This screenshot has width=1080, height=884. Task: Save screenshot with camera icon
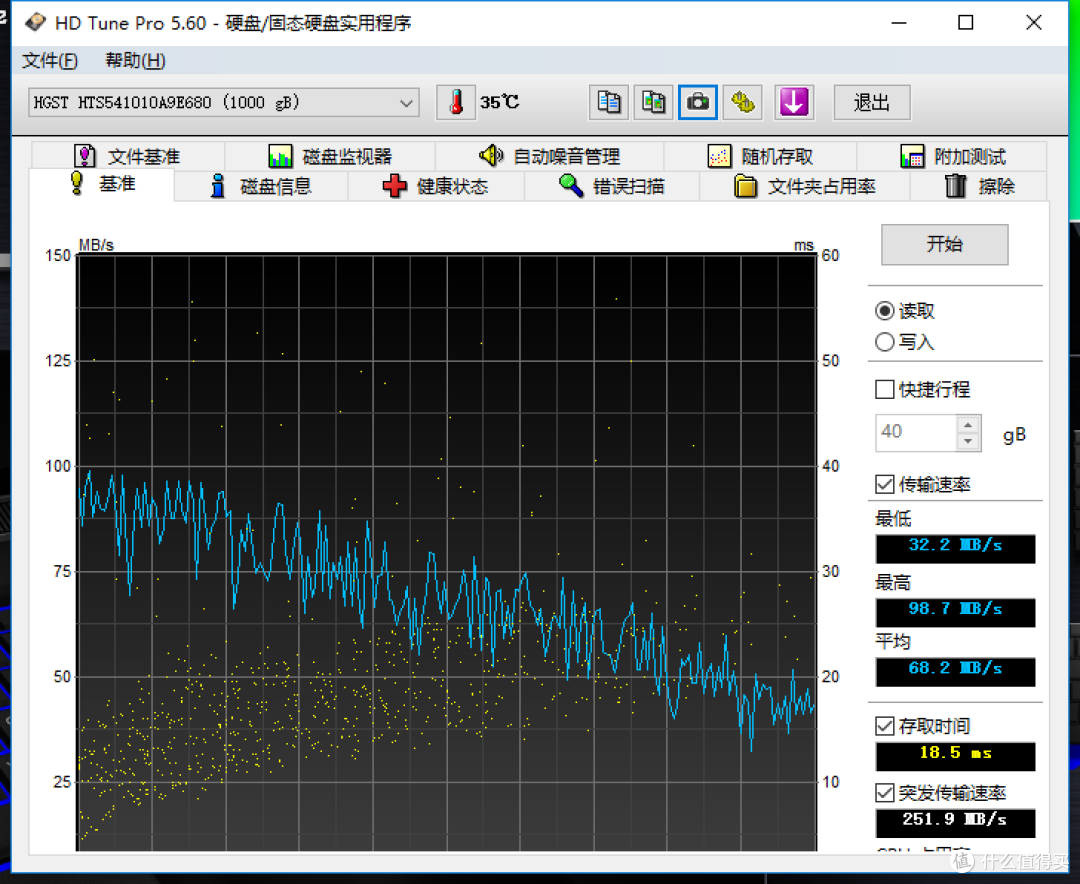coord(698,103)
